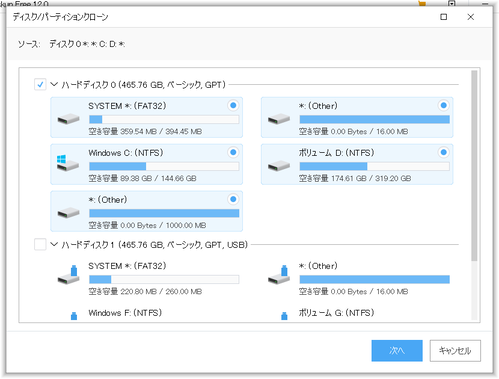
Task: Click the Windows F: USB drive icon
Action: (74, 316)
